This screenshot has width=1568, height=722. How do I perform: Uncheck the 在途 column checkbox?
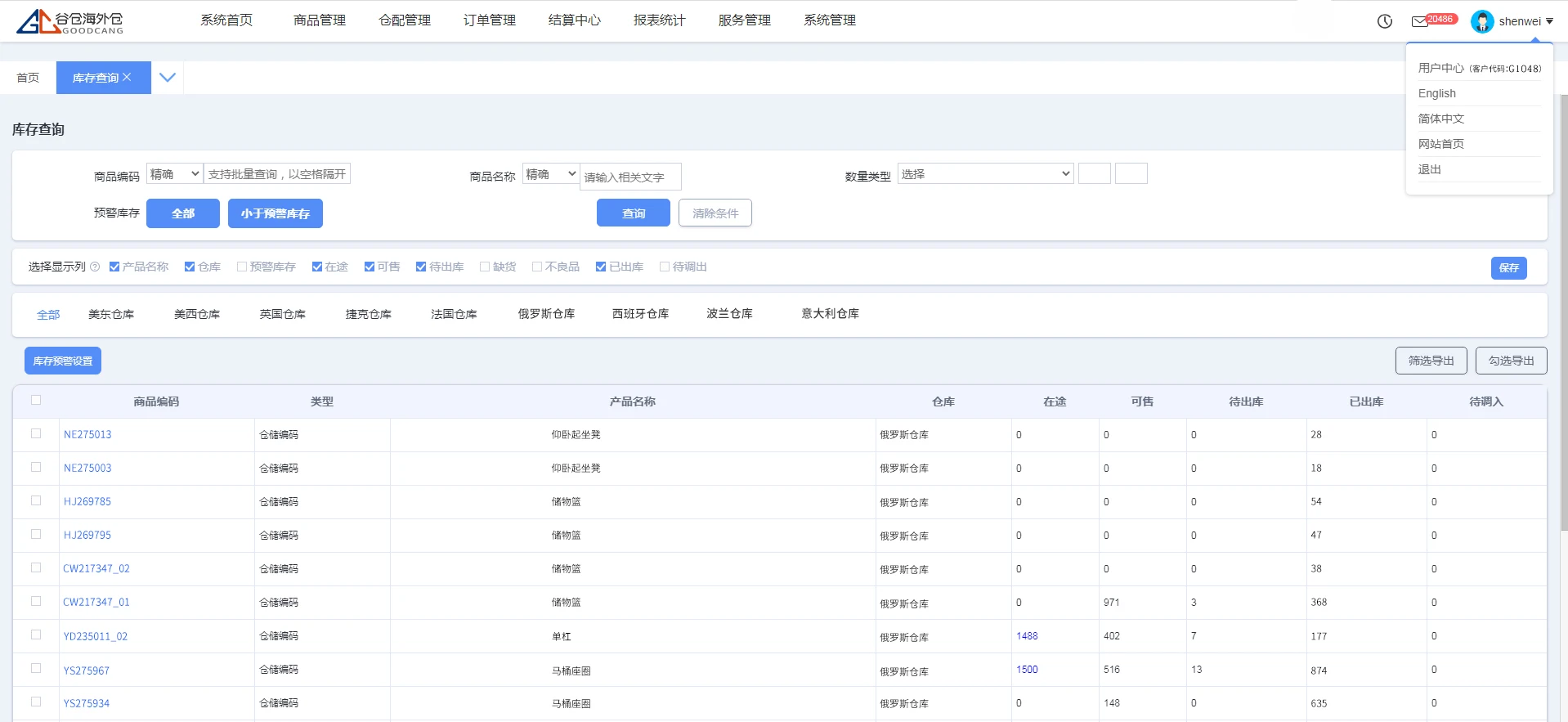click(317, 267)
